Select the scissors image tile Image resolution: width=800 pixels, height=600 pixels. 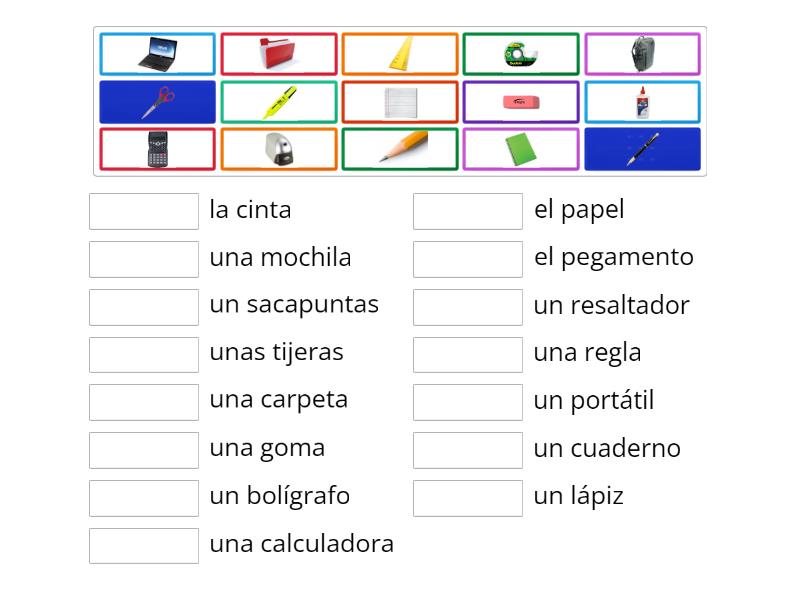pos(157,101)
